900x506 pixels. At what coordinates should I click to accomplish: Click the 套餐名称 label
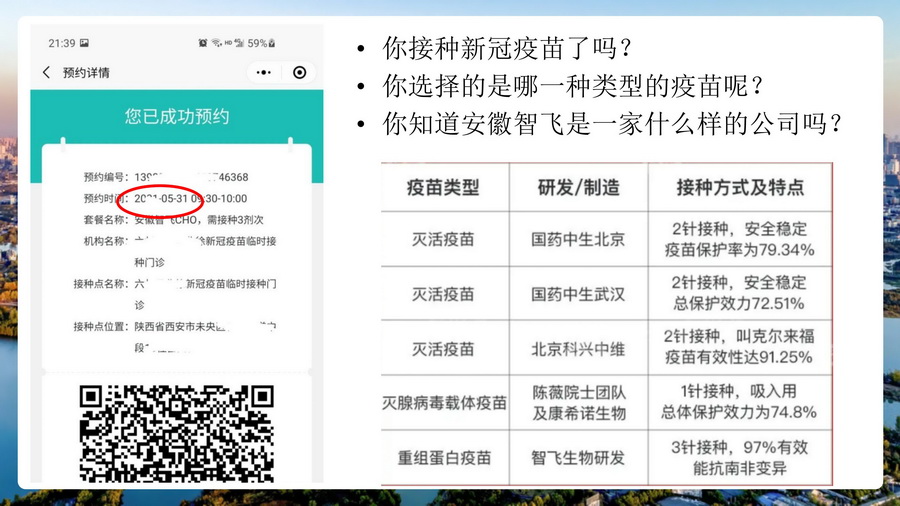(106, 220)
